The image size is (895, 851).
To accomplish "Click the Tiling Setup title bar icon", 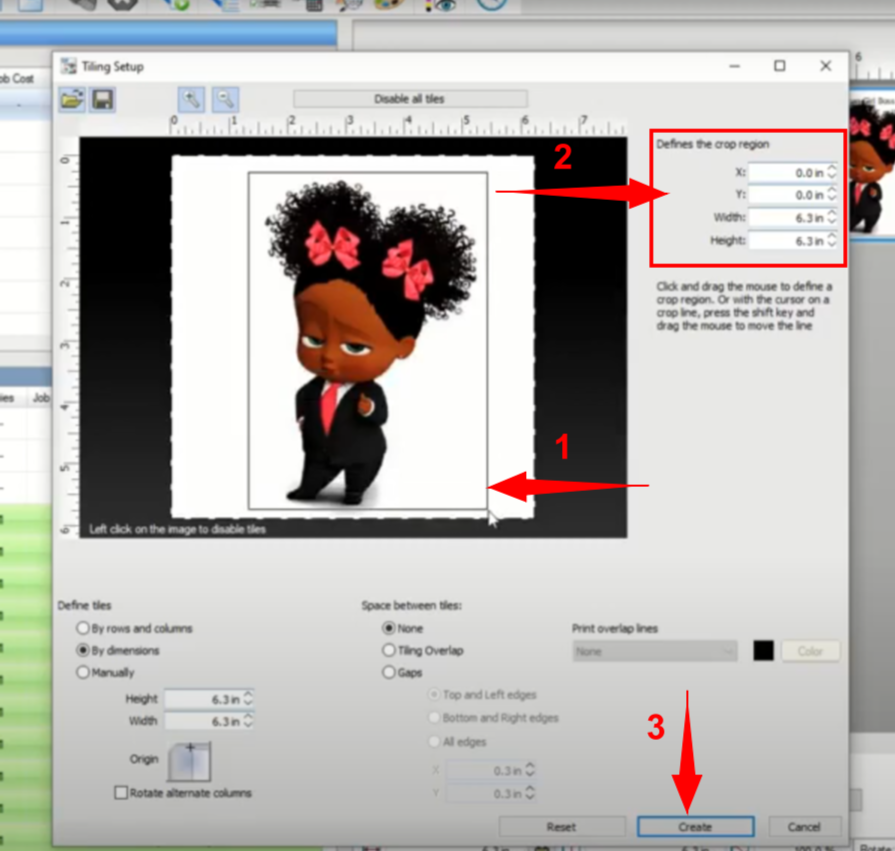I will point(69,66).
